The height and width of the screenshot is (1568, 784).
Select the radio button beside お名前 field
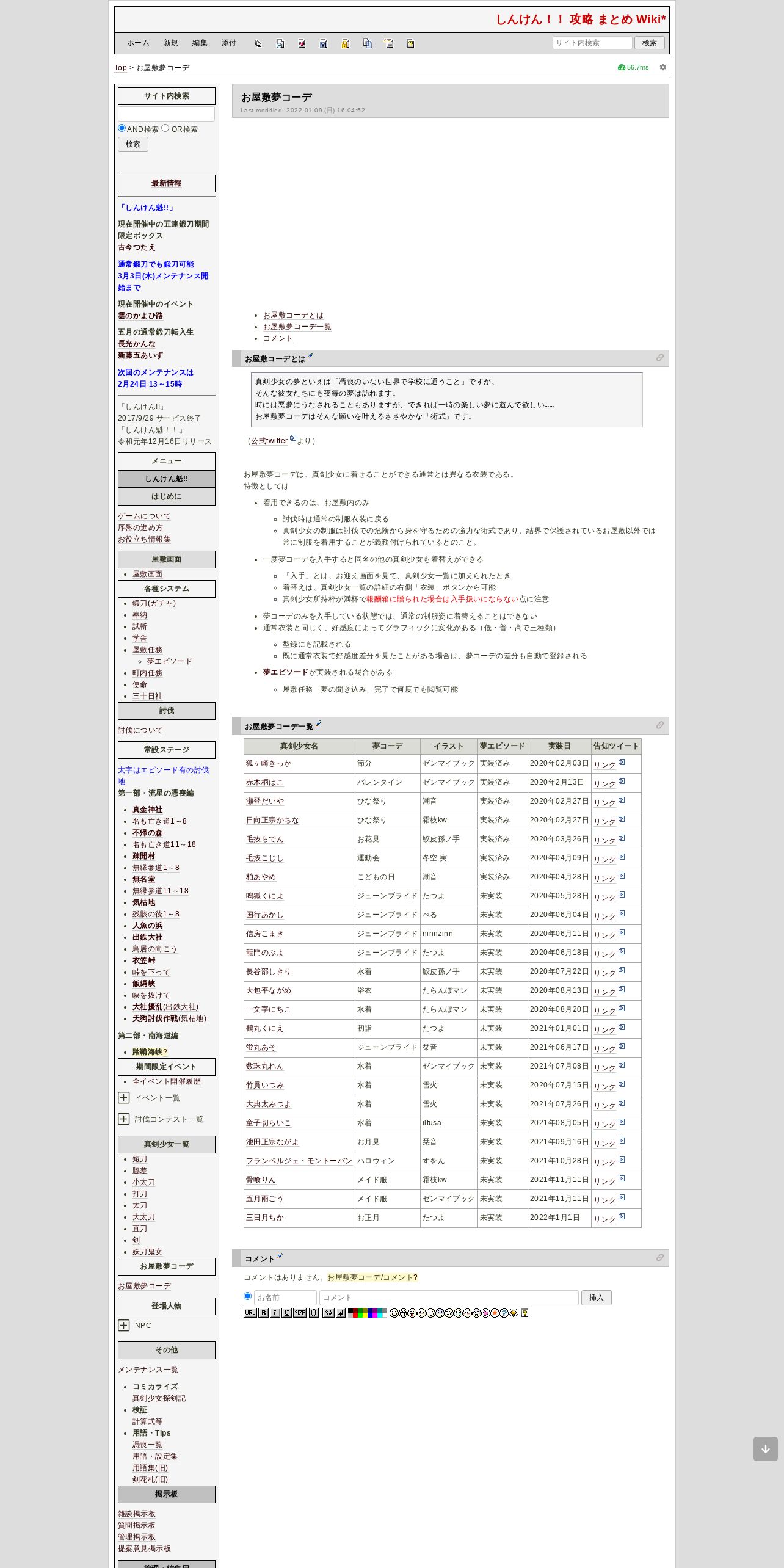pyautogui.click(x=247, y=1296)
